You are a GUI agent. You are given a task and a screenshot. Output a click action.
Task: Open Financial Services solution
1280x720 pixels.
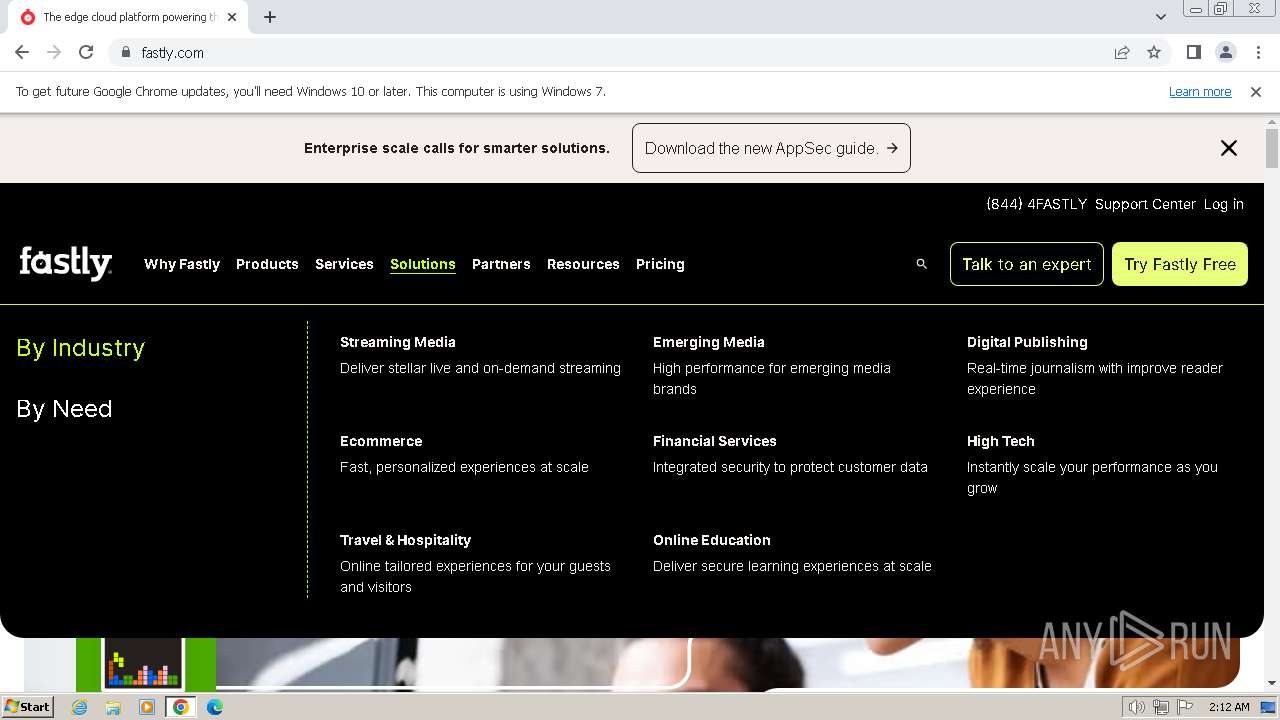(715, 441)
